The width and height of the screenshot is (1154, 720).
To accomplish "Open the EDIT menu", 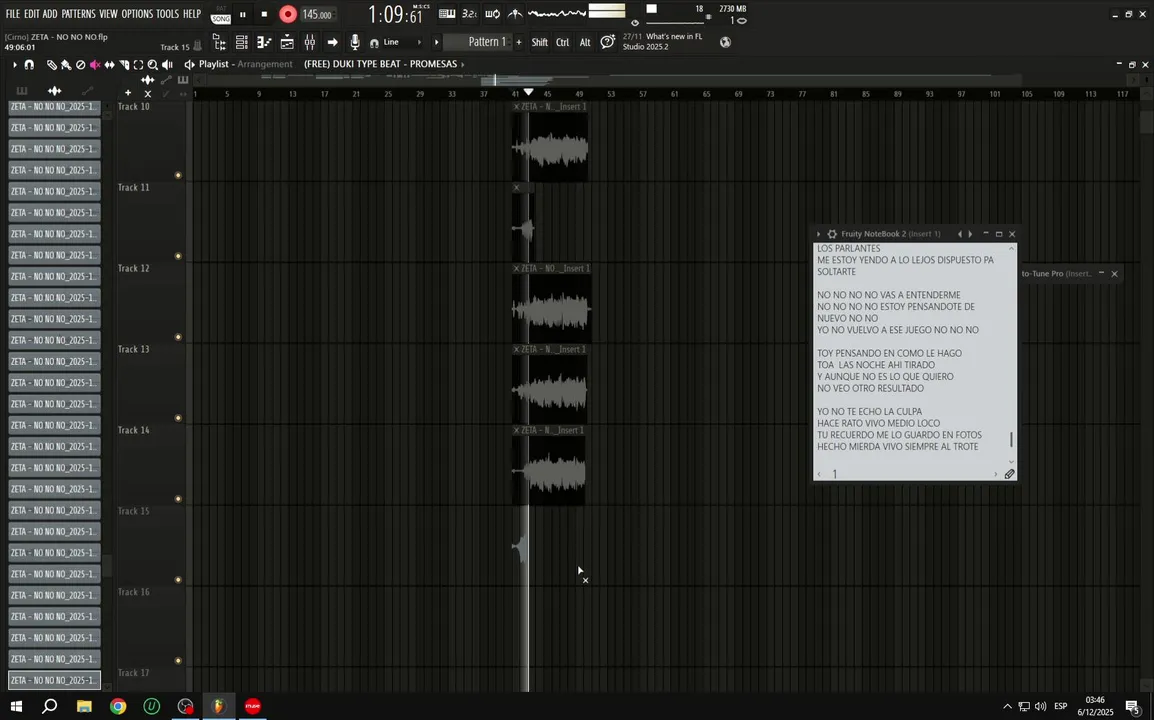I will (32, 14).
